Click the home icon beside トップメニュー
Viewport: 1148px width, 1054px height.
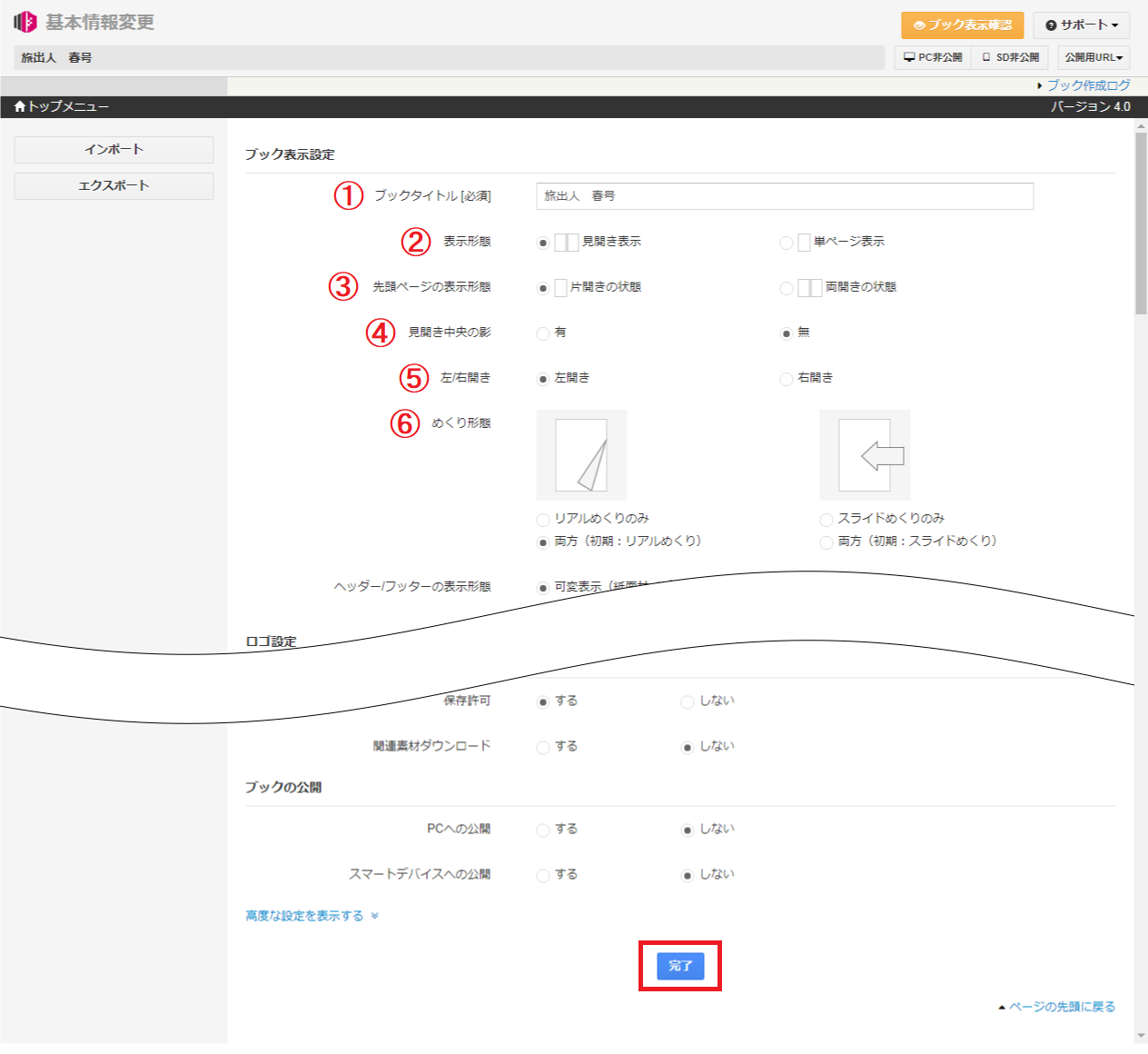point(20,107)
